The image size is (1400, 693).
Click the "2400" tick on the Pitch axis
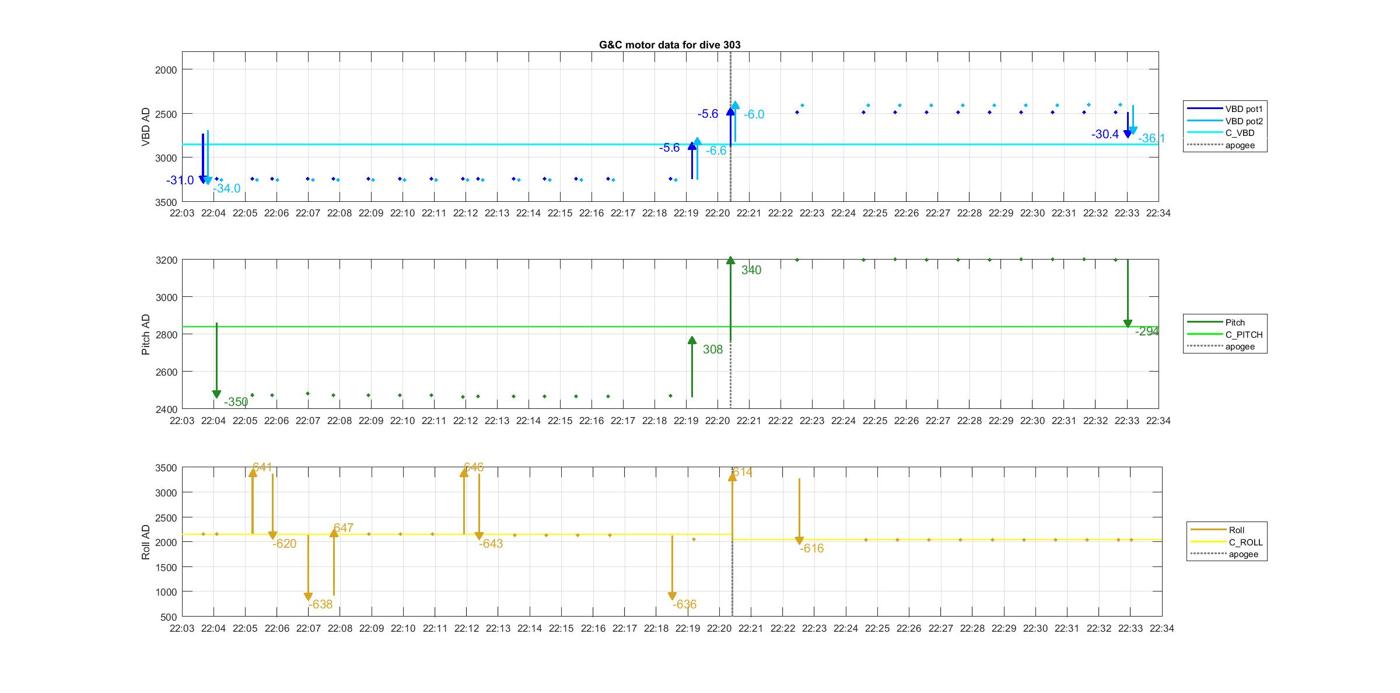coord(165,409)
